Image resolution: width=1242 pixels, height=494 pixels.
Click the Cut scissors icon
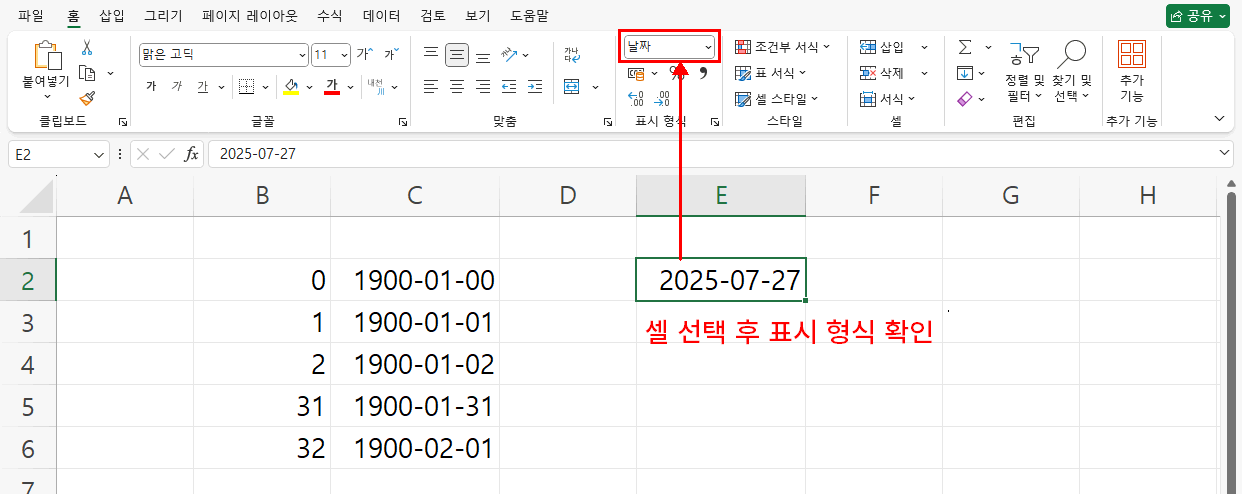coord(87,48)
